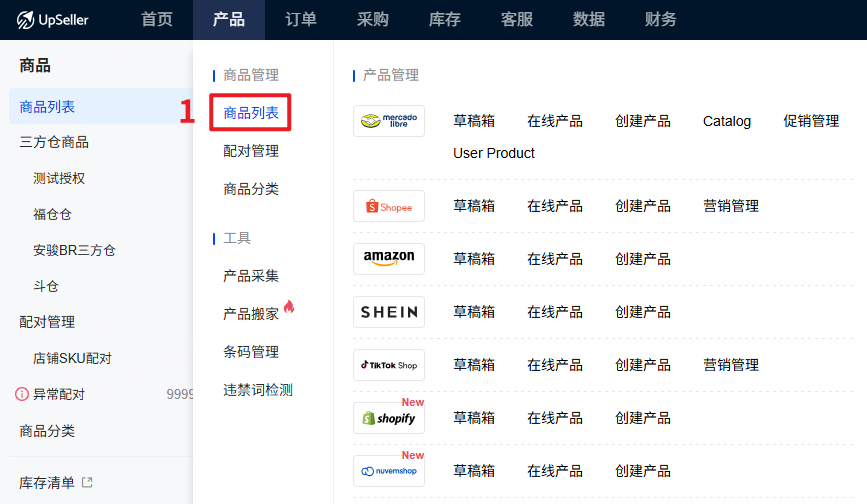Click the TikTok Shop logo
Image resolution: width=867 pixels, height=504 pixels.
389,365
